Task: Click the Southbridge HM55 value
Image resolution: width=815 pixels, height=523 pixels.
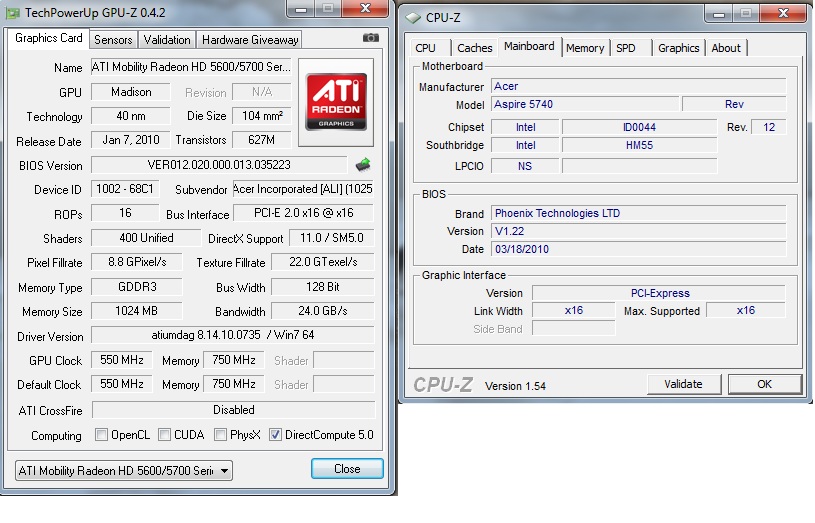Action: (x=639, y=145)
